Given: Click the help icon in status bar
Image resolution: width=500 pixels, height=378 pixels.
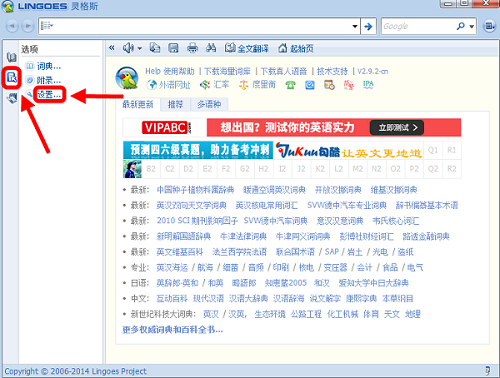Looking at the screenshot, I should click(x=488, y=370).
